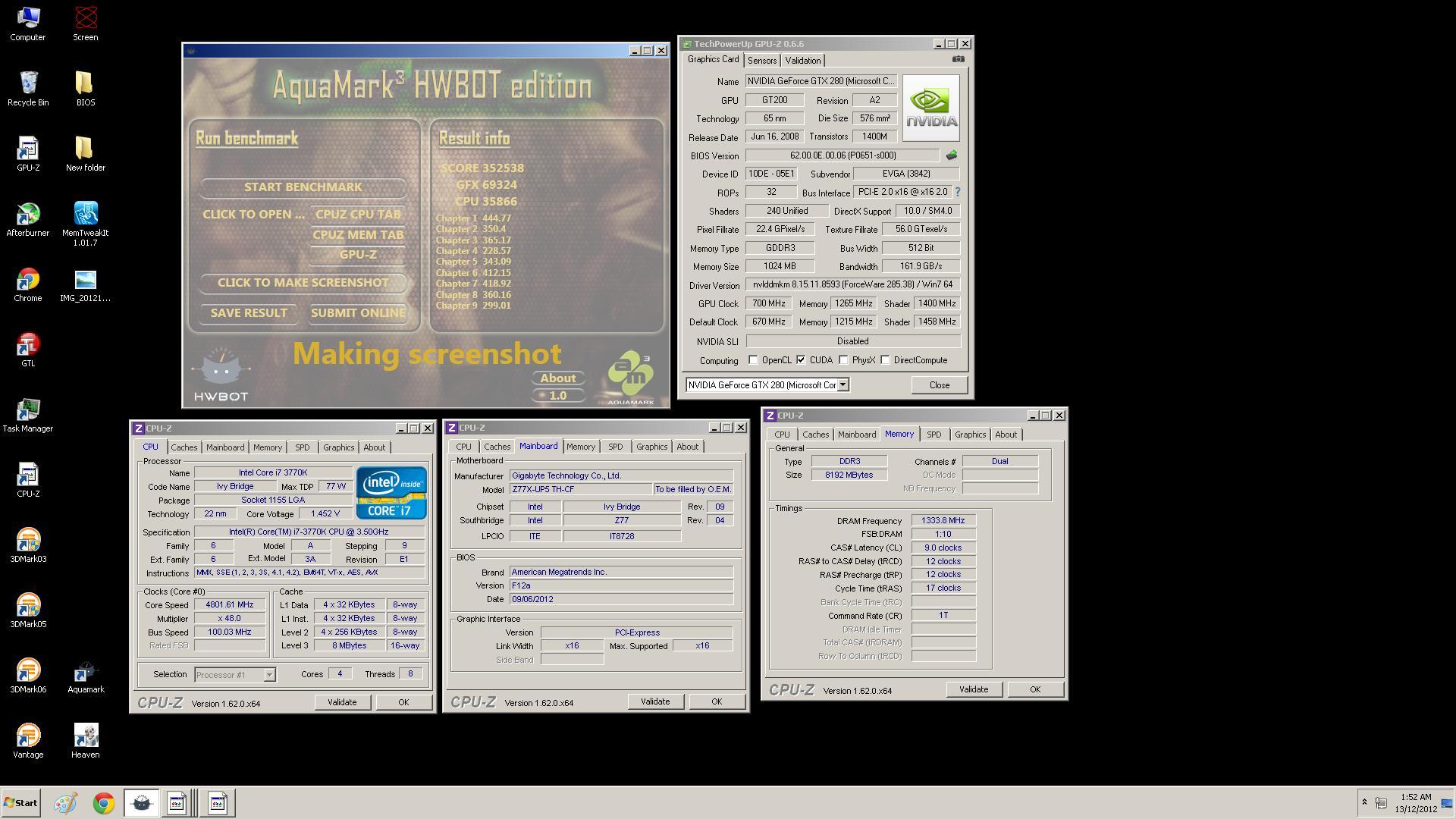Launch CPU-Z desktop shortcut
This screenshot has width=1456, height=819.
pyautogui.click(x=27, y=480)
